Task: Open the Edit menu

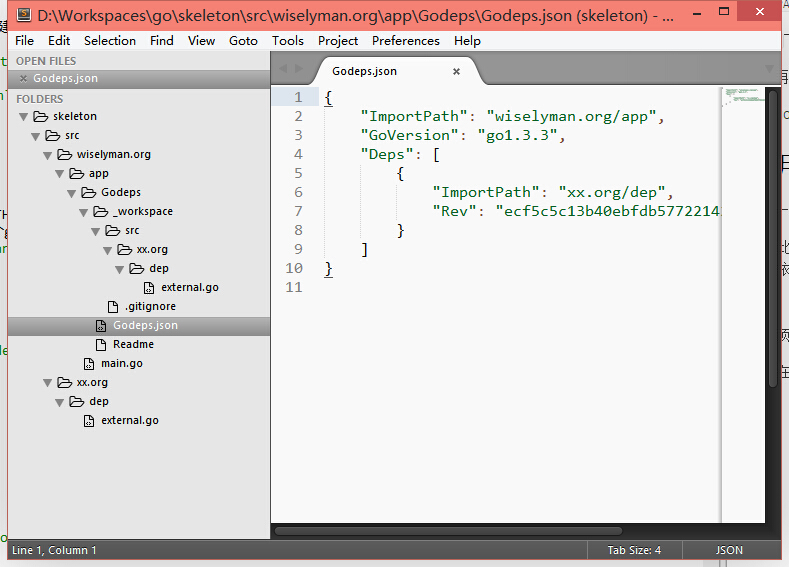Action: pos(59,41)
